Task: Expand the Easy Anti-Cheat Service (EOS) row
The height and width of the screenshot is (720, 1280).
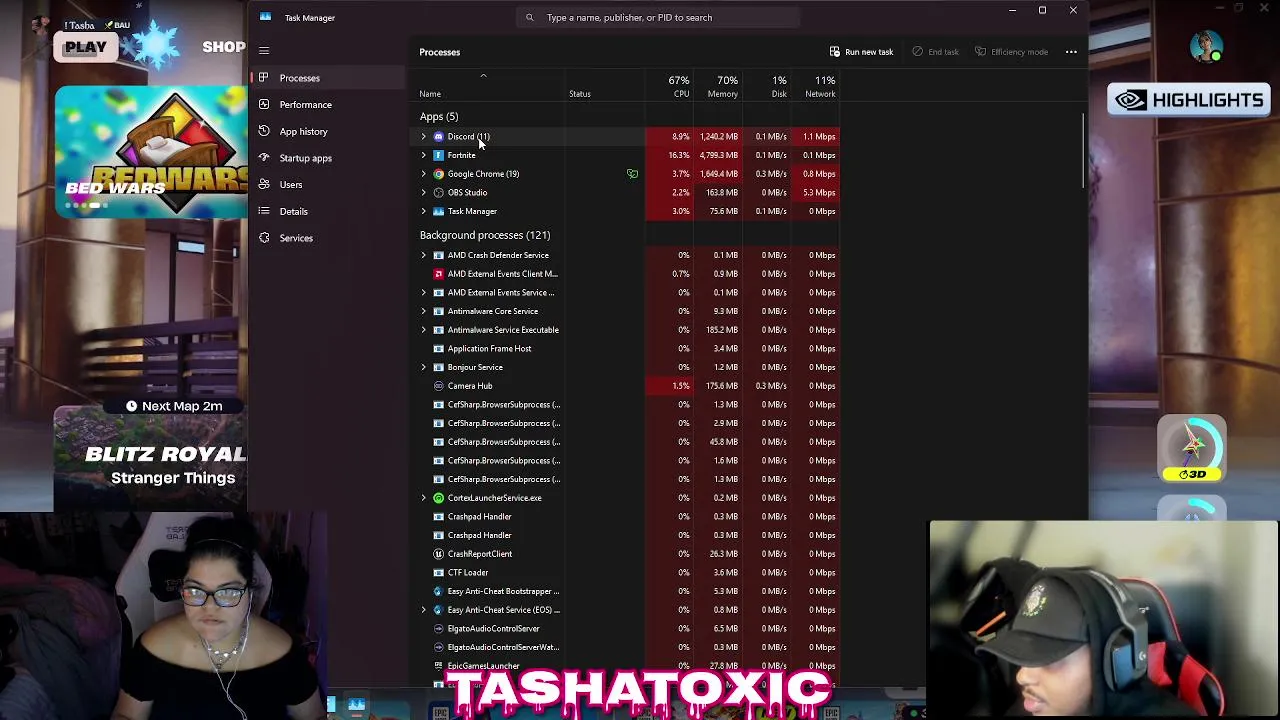Action: 423,610
